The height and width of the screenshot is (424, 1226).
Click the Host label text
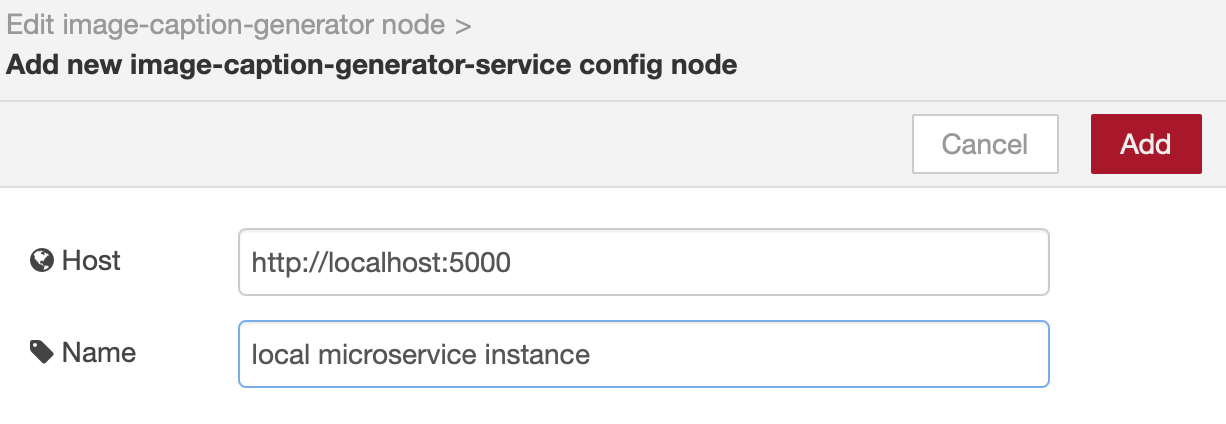91,261
